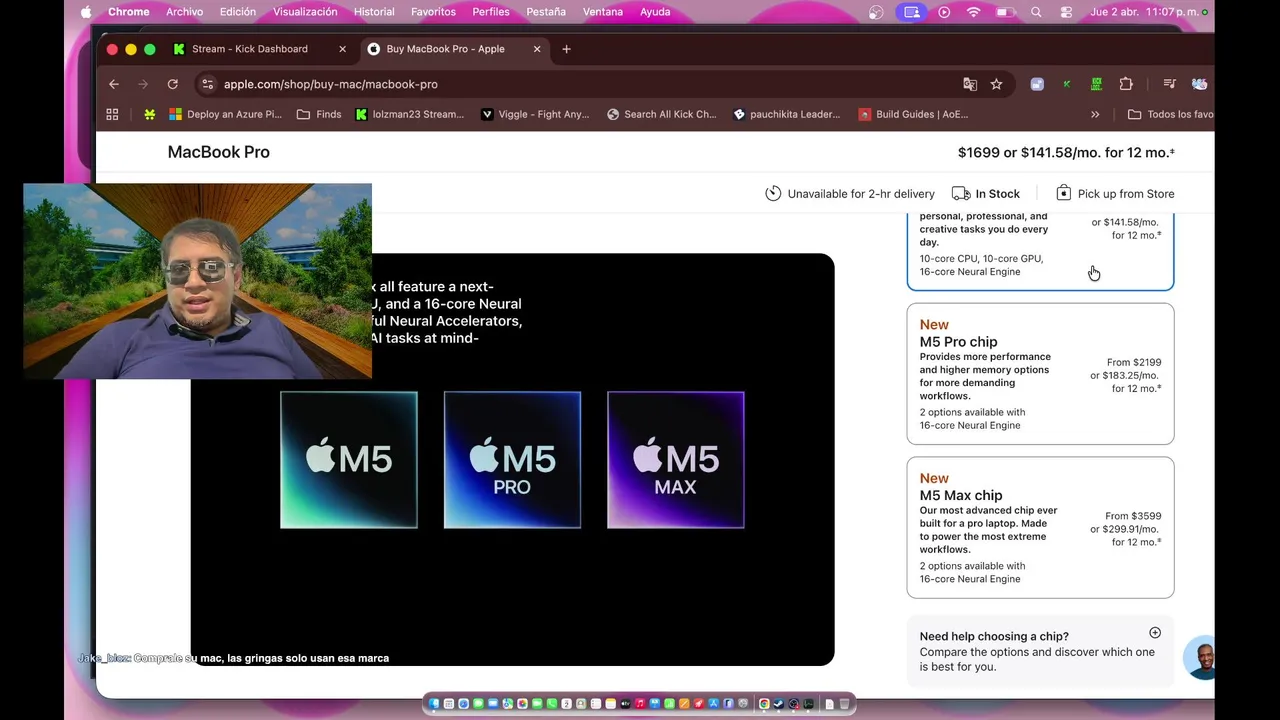Viewport: 1280px width, 720px height.
Task: Bookmark this page with the star icon
Action: point(996,84)
